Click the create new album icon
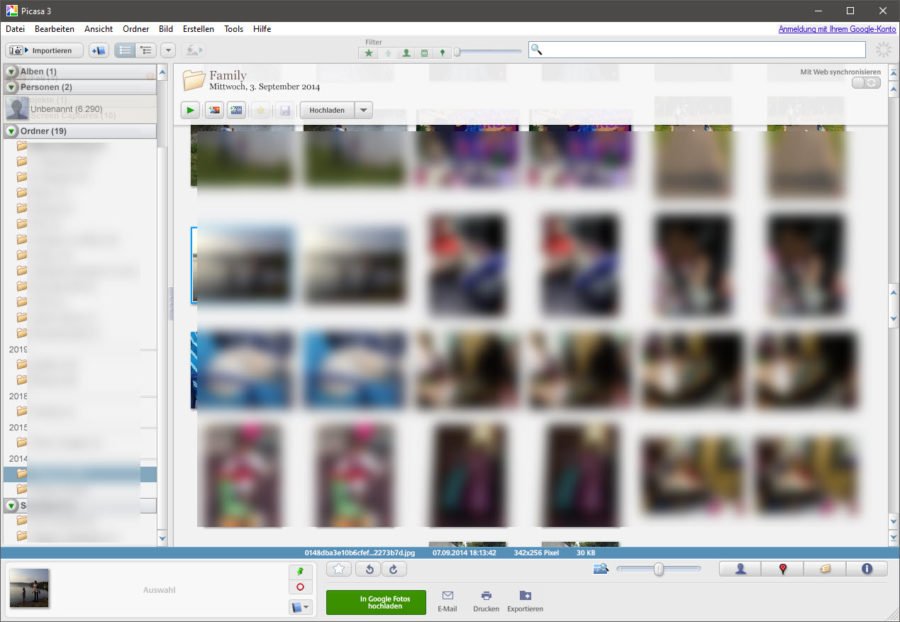 click(x=99, y=50)
